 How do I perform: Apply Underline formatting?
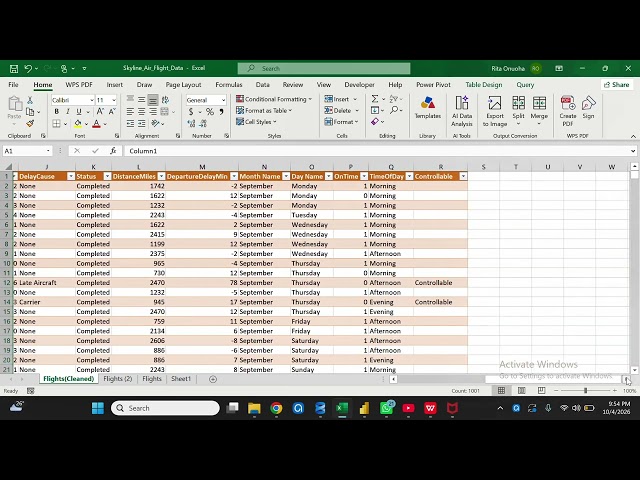[x=79, y=111]
